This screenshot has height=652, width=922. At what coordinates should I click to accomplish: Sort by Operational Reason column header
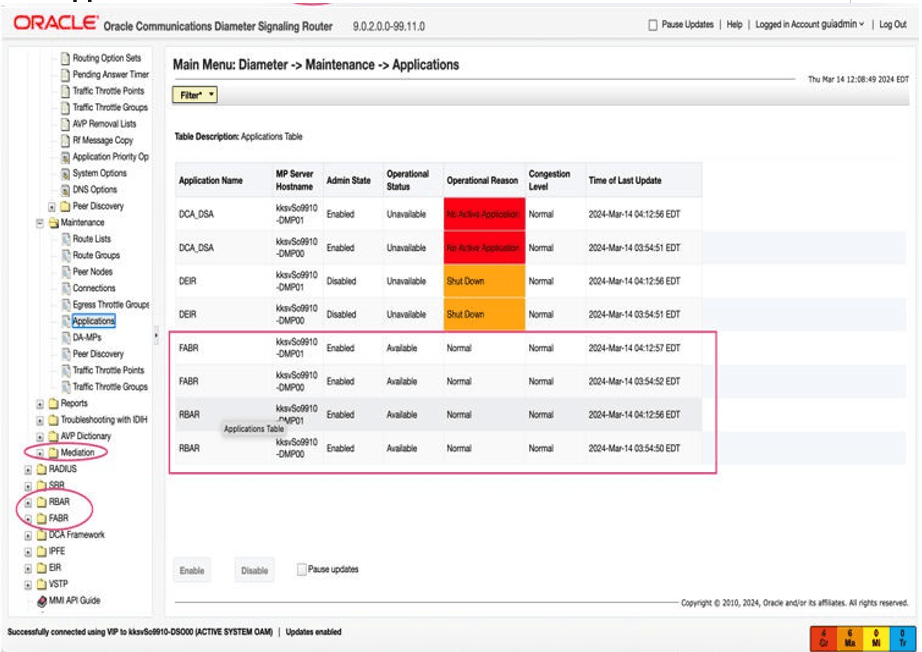[482, 180]
